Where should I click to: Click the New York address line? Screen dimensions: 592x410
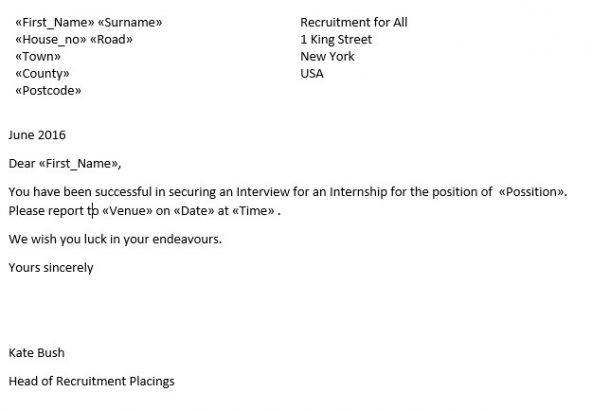click(327, 56)
